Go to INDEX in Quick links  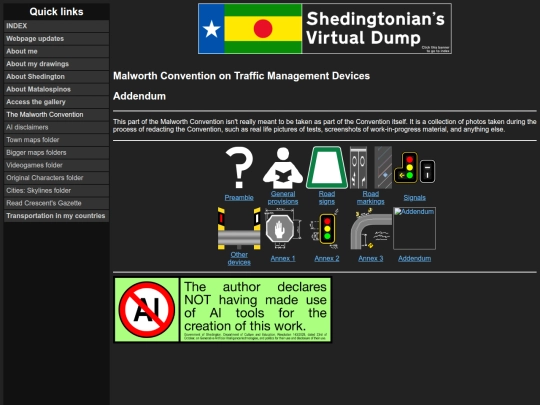tap(56, 26)
